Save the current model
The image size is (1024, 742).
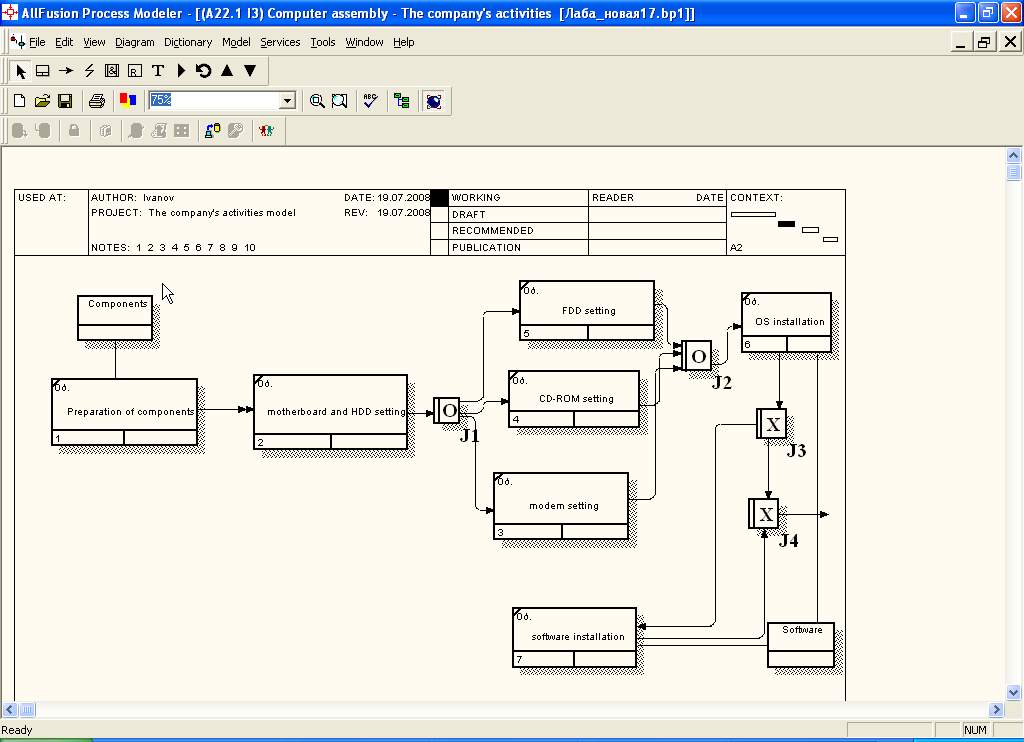coord(65,101)
